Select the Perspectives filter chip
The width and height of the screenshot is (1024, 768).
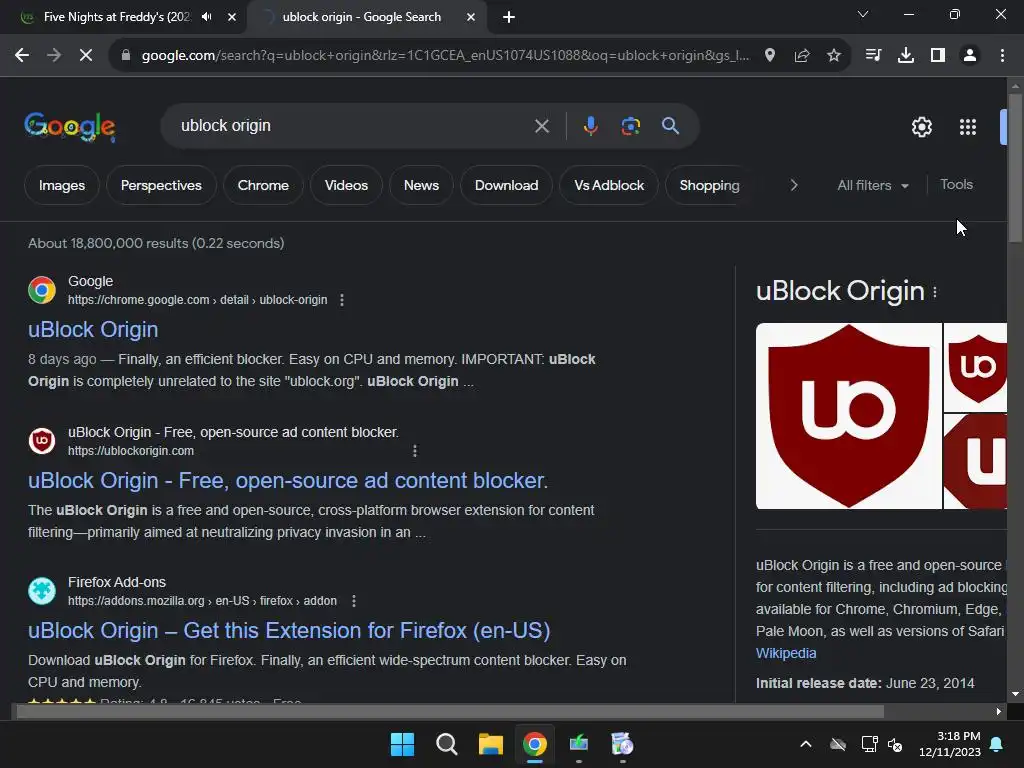click(161, 185)
